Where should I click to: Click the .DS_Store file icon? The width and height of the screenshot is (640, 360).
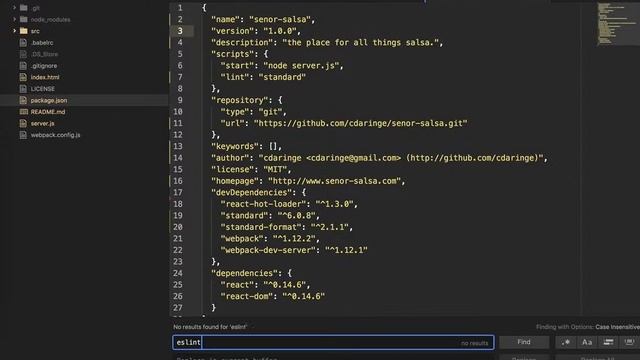(23, 54)
